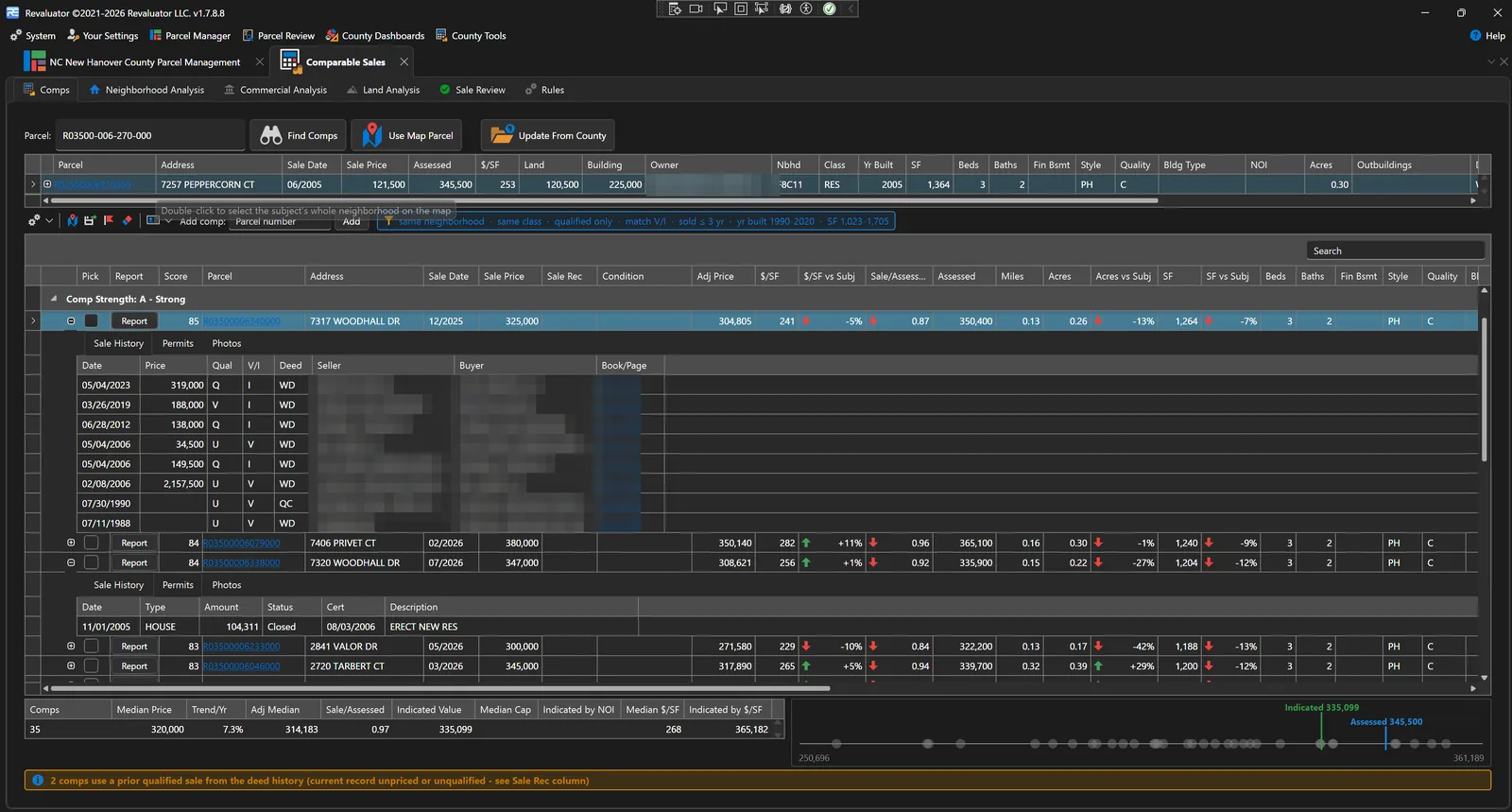The image size is (1512, 812).
Task: Expand details for 2841 VALOR DR
Action: point(71,647)
